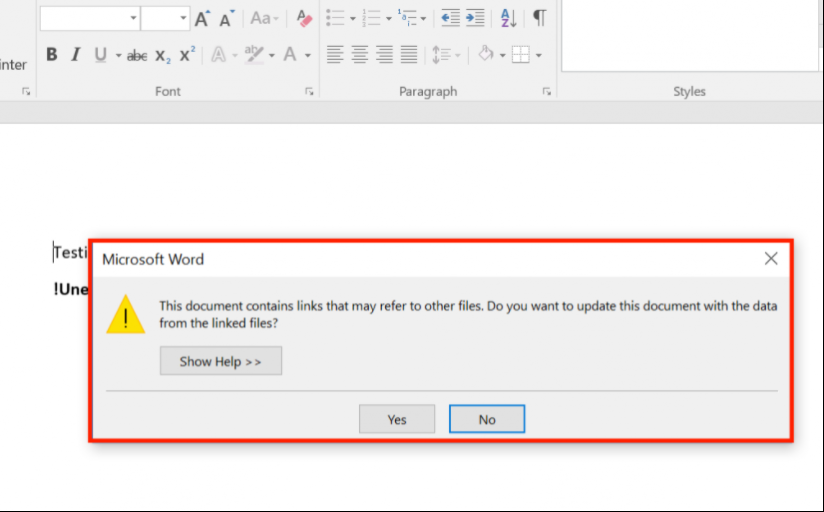Screen dimensions: 824x512
Task: Close the Microsoft Word dialog
Action: pos(771,258)
